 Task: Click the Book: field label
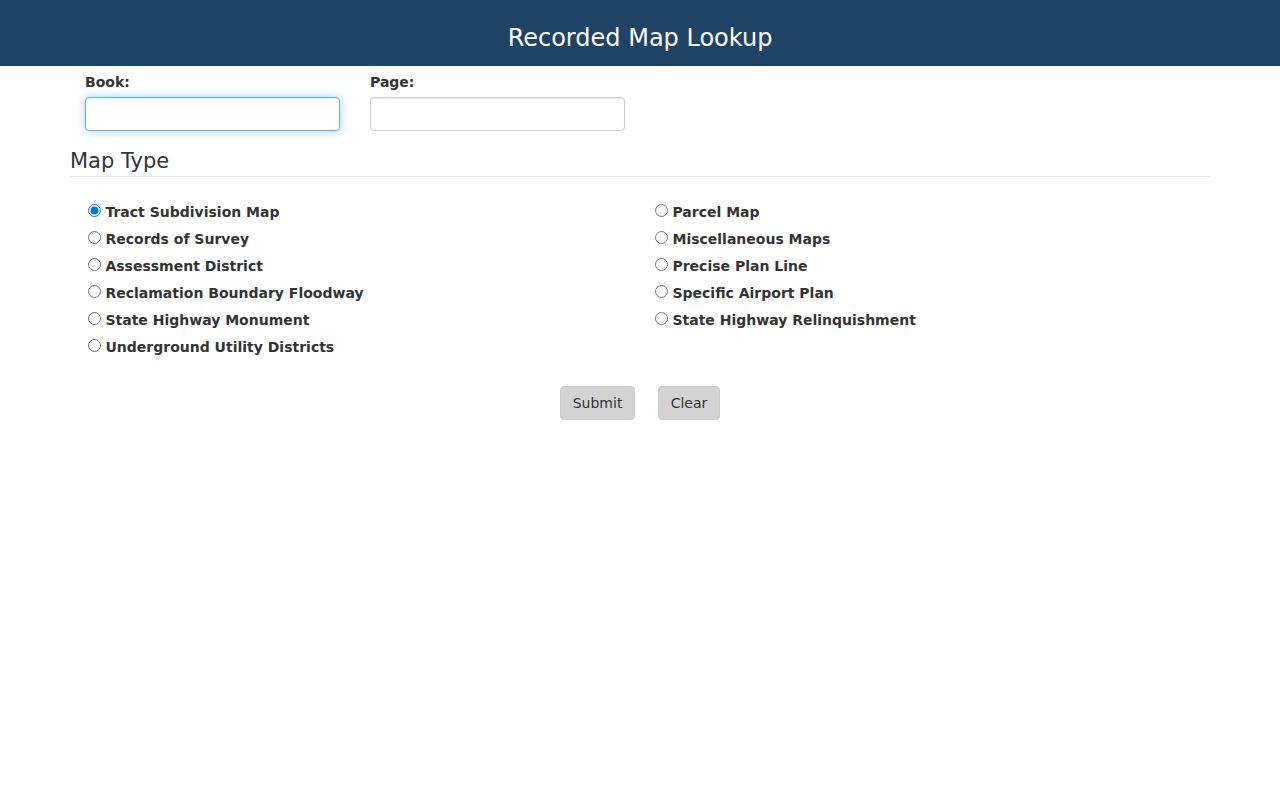107,82
